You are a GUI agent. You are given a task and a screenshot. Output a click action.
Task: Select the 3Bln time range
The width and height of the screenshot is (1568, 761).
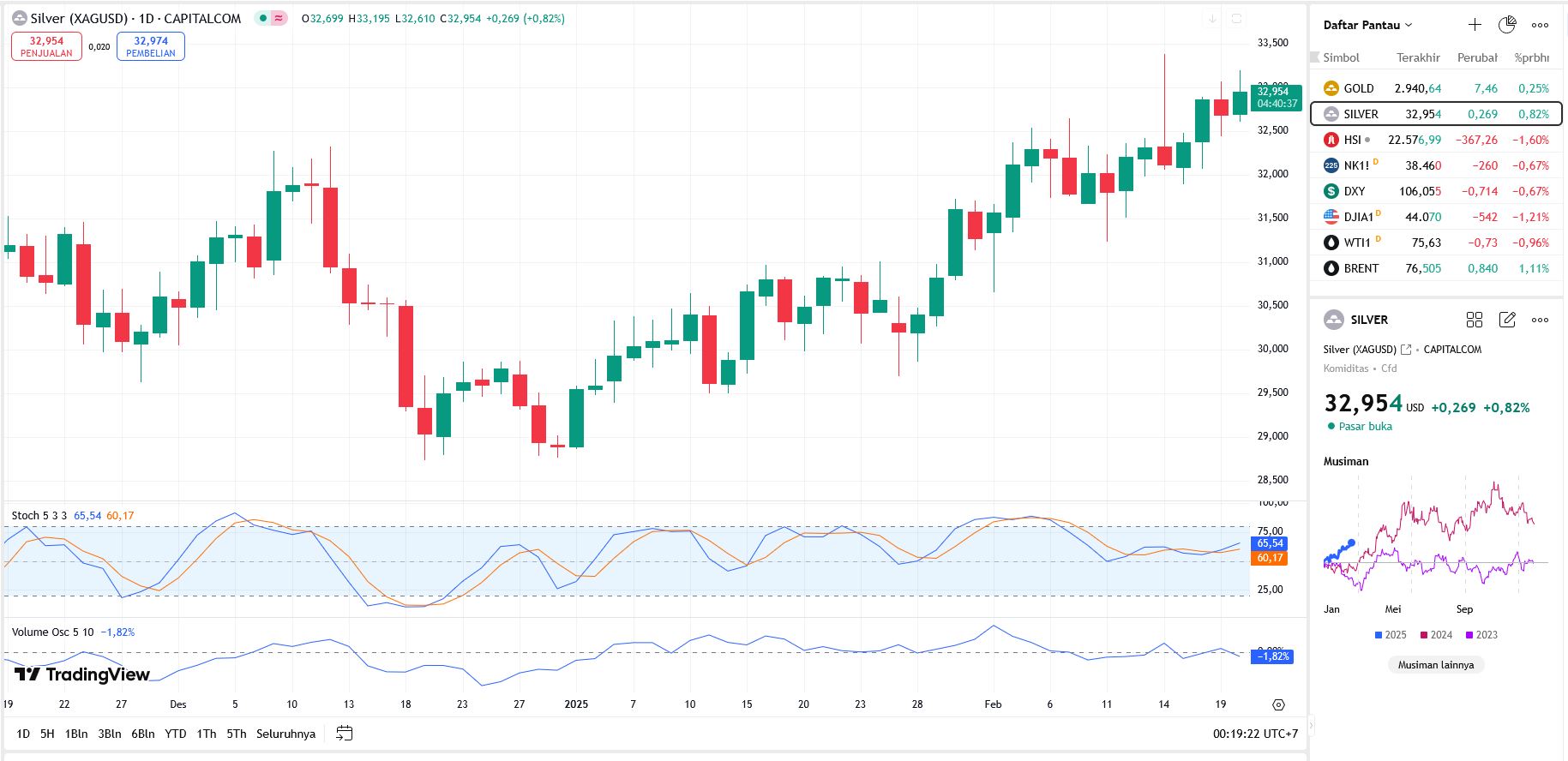coord(110,734)
